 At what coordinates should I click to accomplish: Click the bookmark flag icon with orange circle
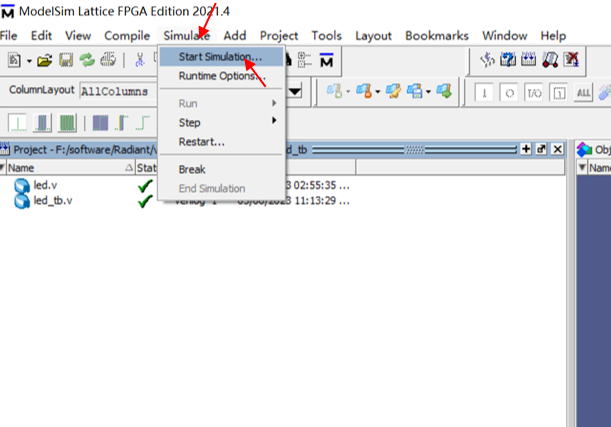[x=364, y=91]
